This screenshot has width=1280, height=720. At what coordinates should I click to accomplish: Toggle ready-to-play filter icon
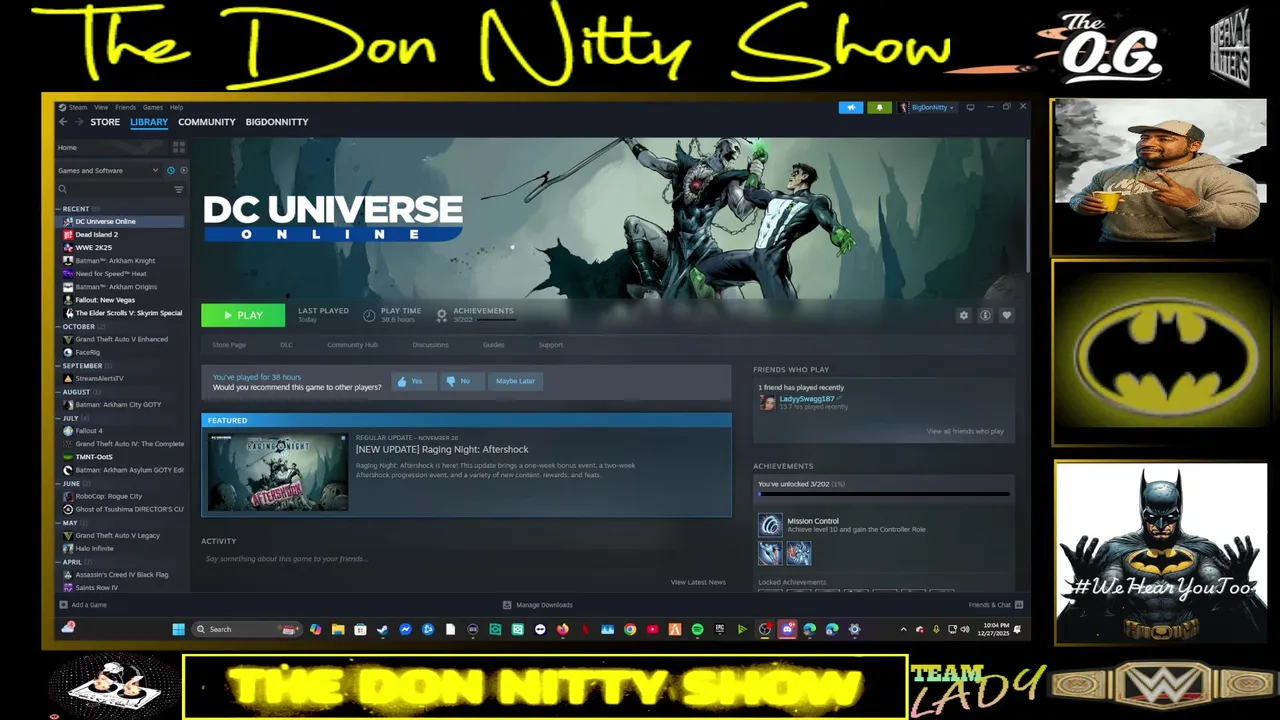(183, 170)
